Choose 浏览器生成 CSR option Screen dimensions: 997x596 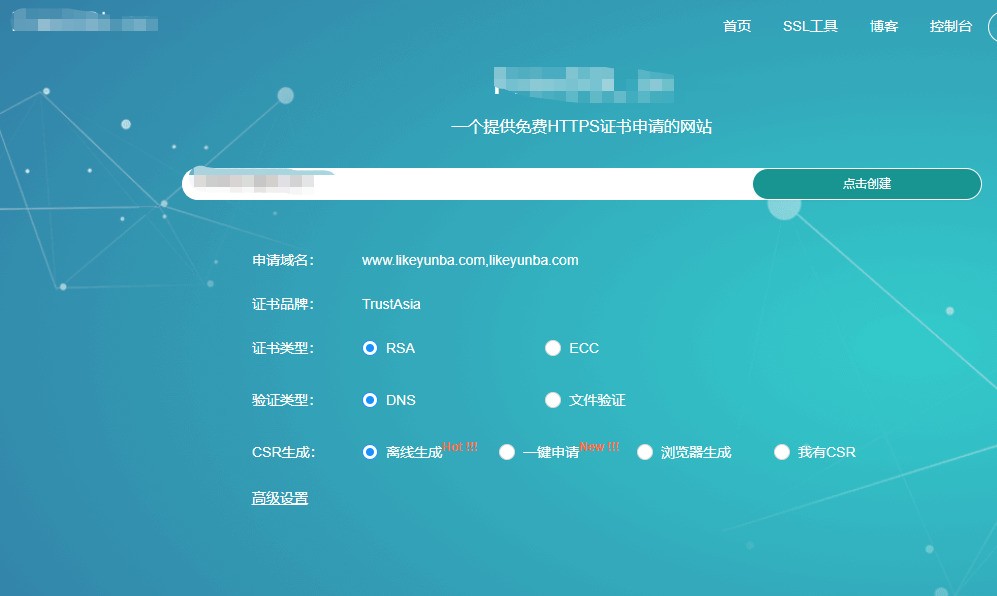tap(645, 452)
